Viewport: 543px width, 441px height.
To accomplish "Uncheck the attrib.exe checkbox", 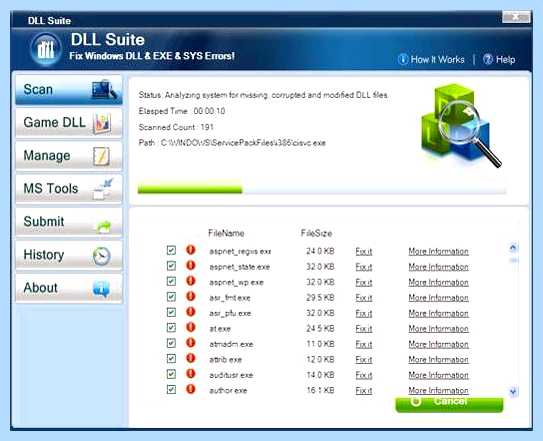I will 171,358.
